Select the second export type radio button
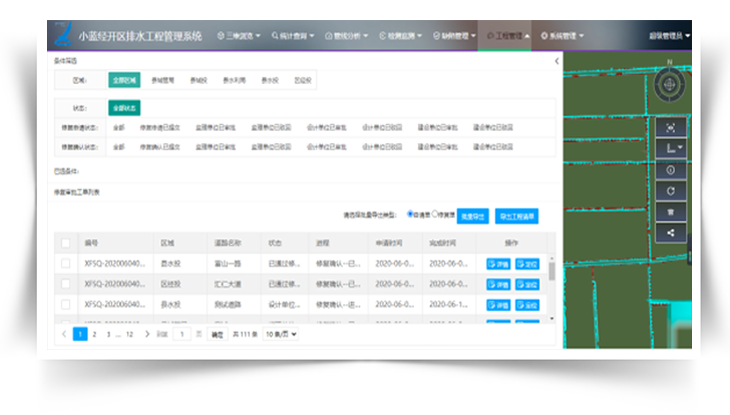This screenshot has height=415, width=730. pyautogui.click(x=434, y=214)
